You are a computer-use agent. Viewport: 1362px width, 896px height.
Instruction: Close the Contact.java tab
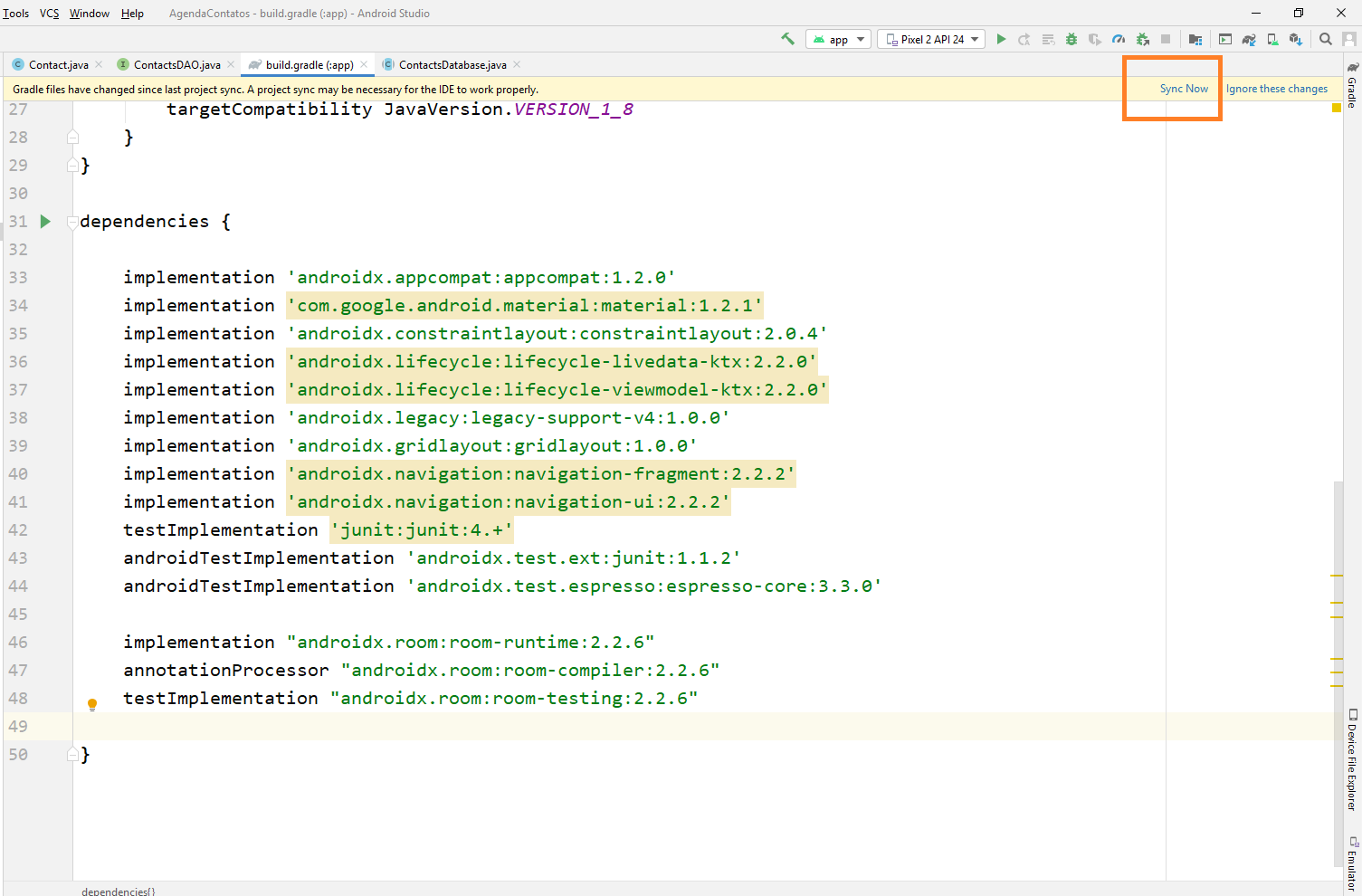pos(99,64)
